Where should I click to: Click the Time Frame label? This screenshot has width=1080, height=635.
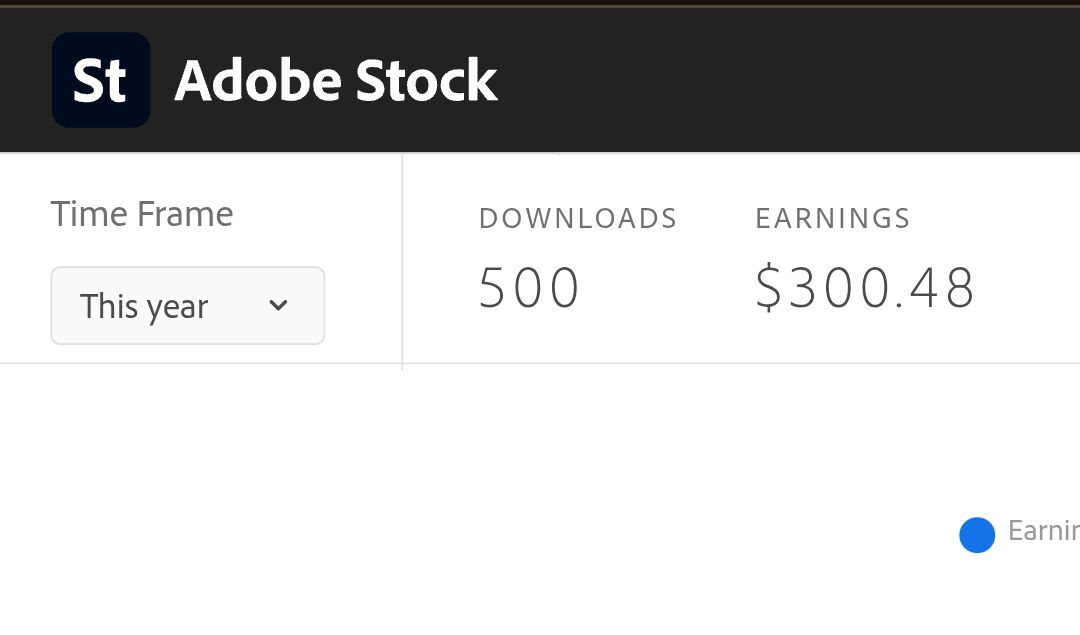(x=142, y=214)
